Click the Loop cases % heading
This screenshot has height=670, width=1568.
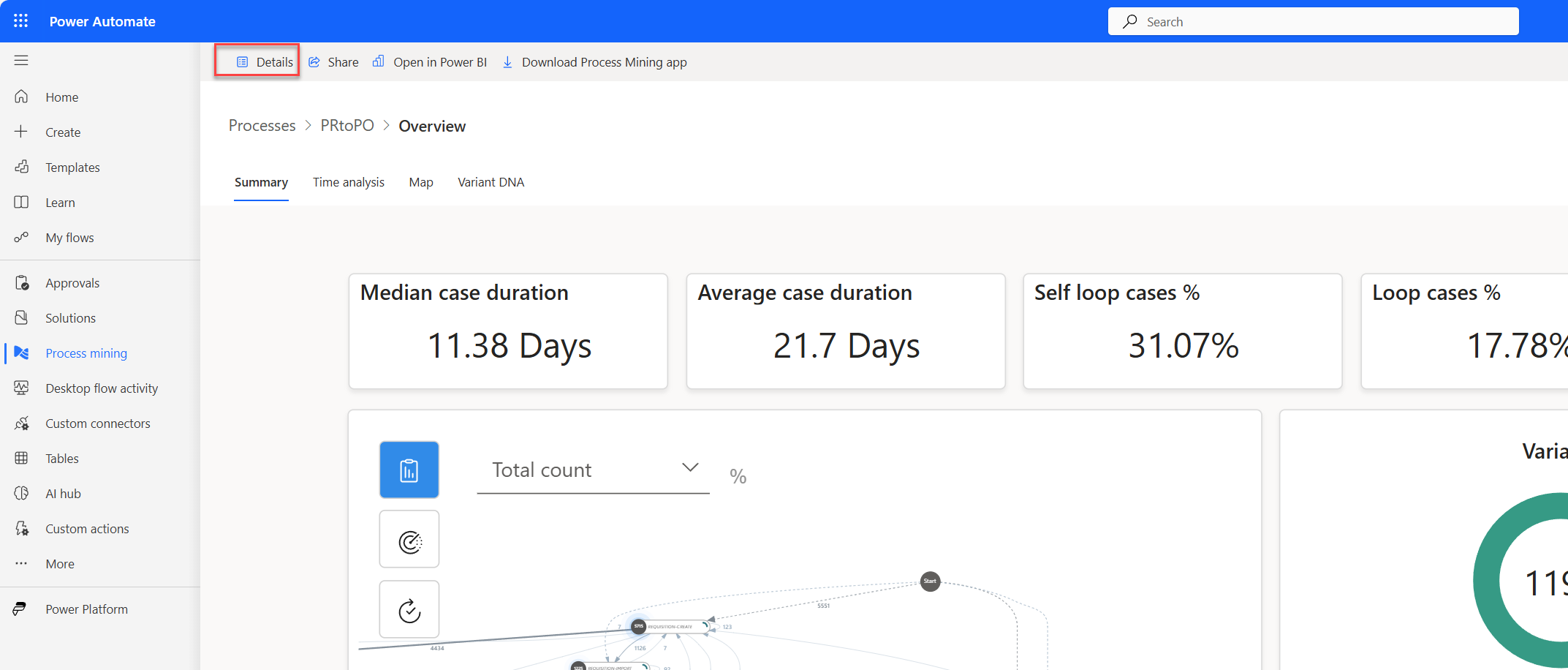(x=1436, y=293)
